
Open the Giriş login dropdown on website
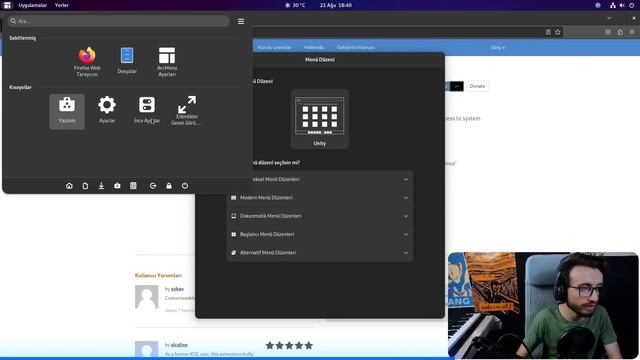498,47
